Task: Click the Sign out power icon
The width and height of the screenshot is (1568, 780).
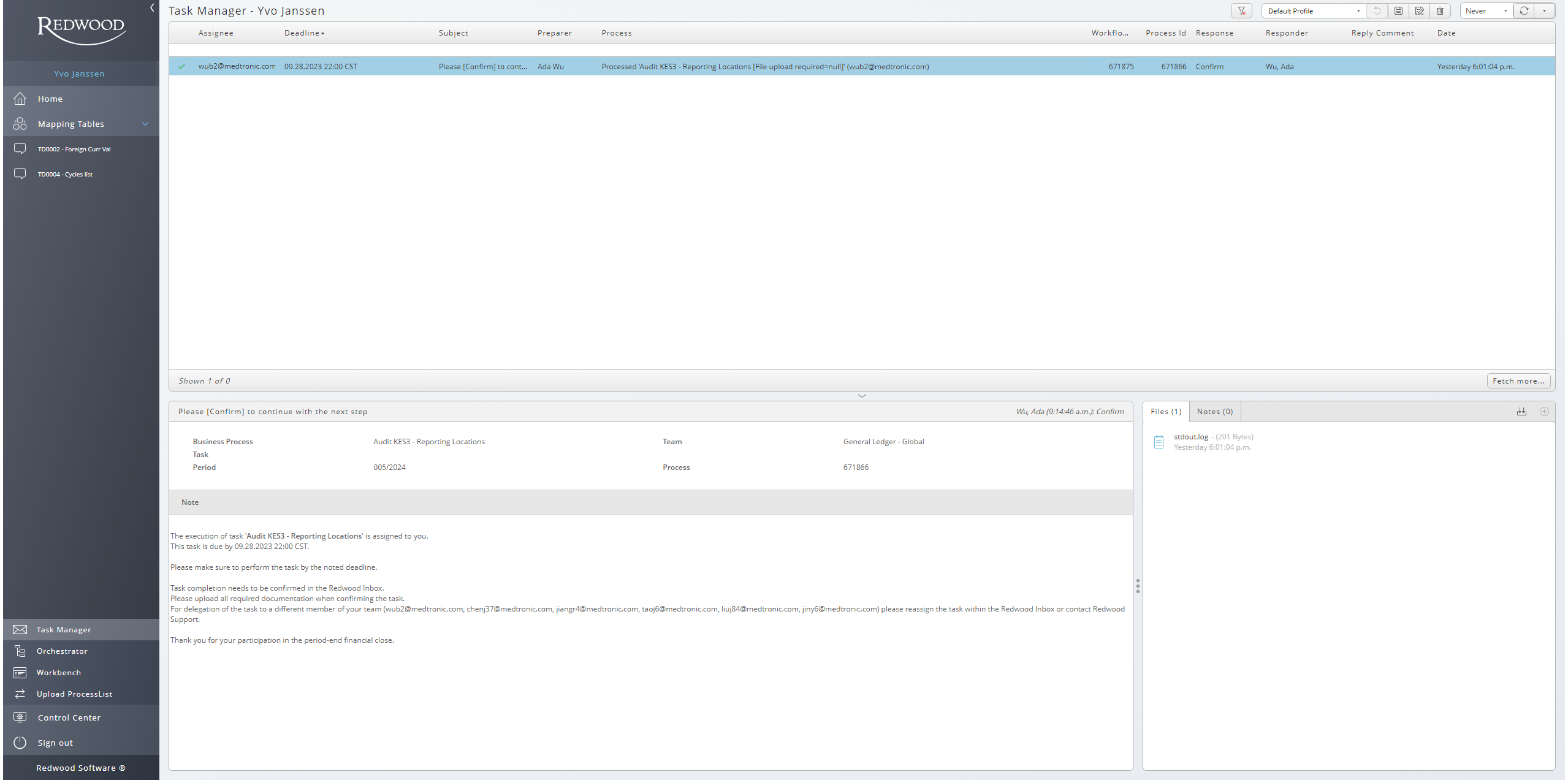Action: tap(20, 743)
